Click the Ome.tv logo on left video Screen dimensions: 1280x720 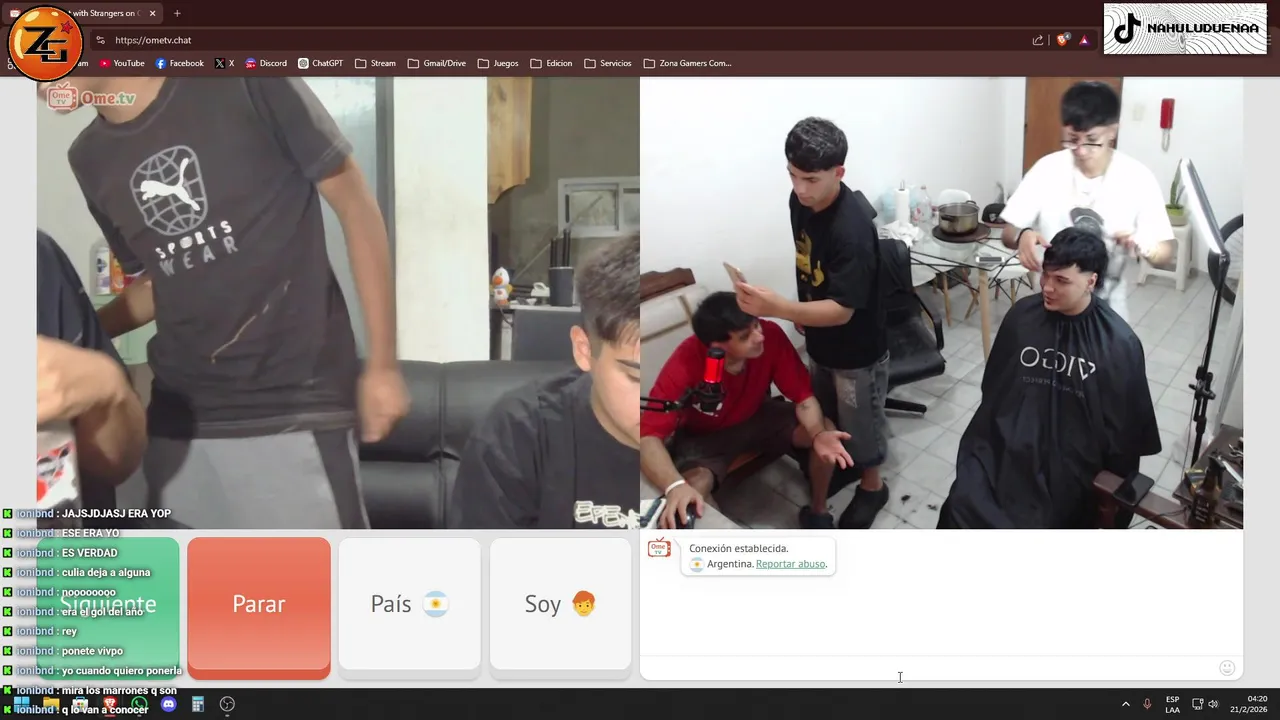point(90,97)
